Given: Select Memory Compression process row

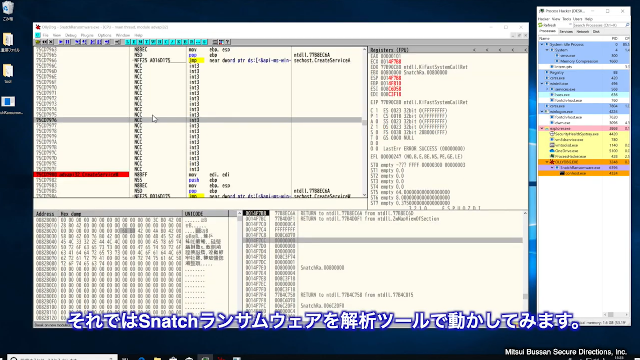Looking at the screenshot, I should pyautogui.click(x=584, y=61).
